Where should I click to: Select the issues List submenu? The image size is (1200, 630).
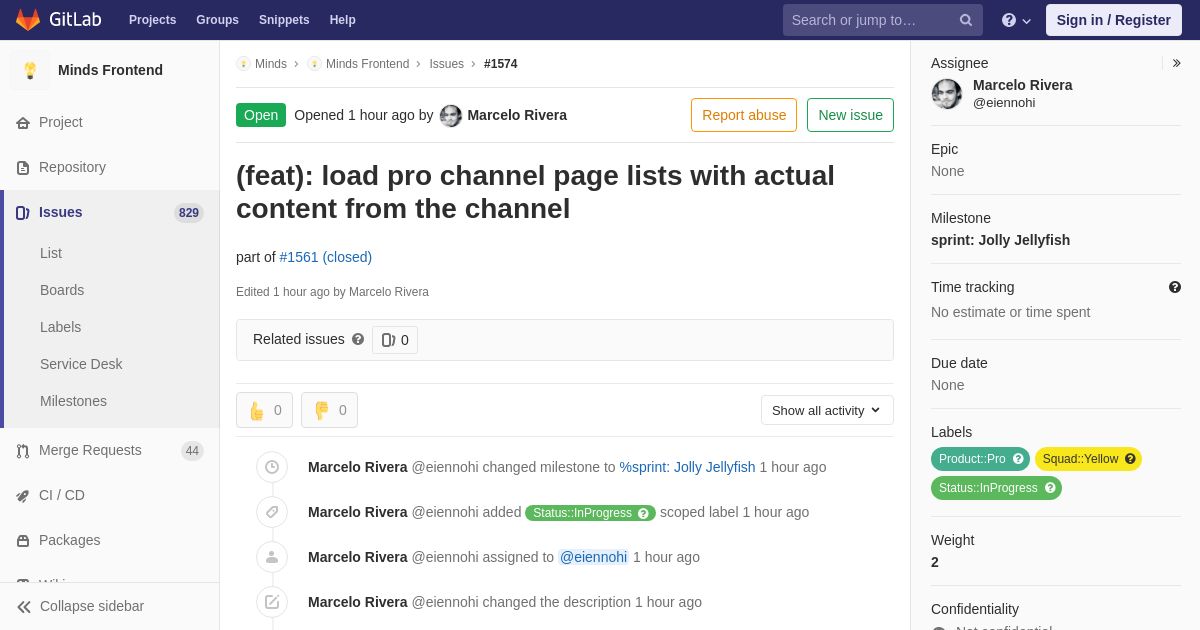pos(51,253)
